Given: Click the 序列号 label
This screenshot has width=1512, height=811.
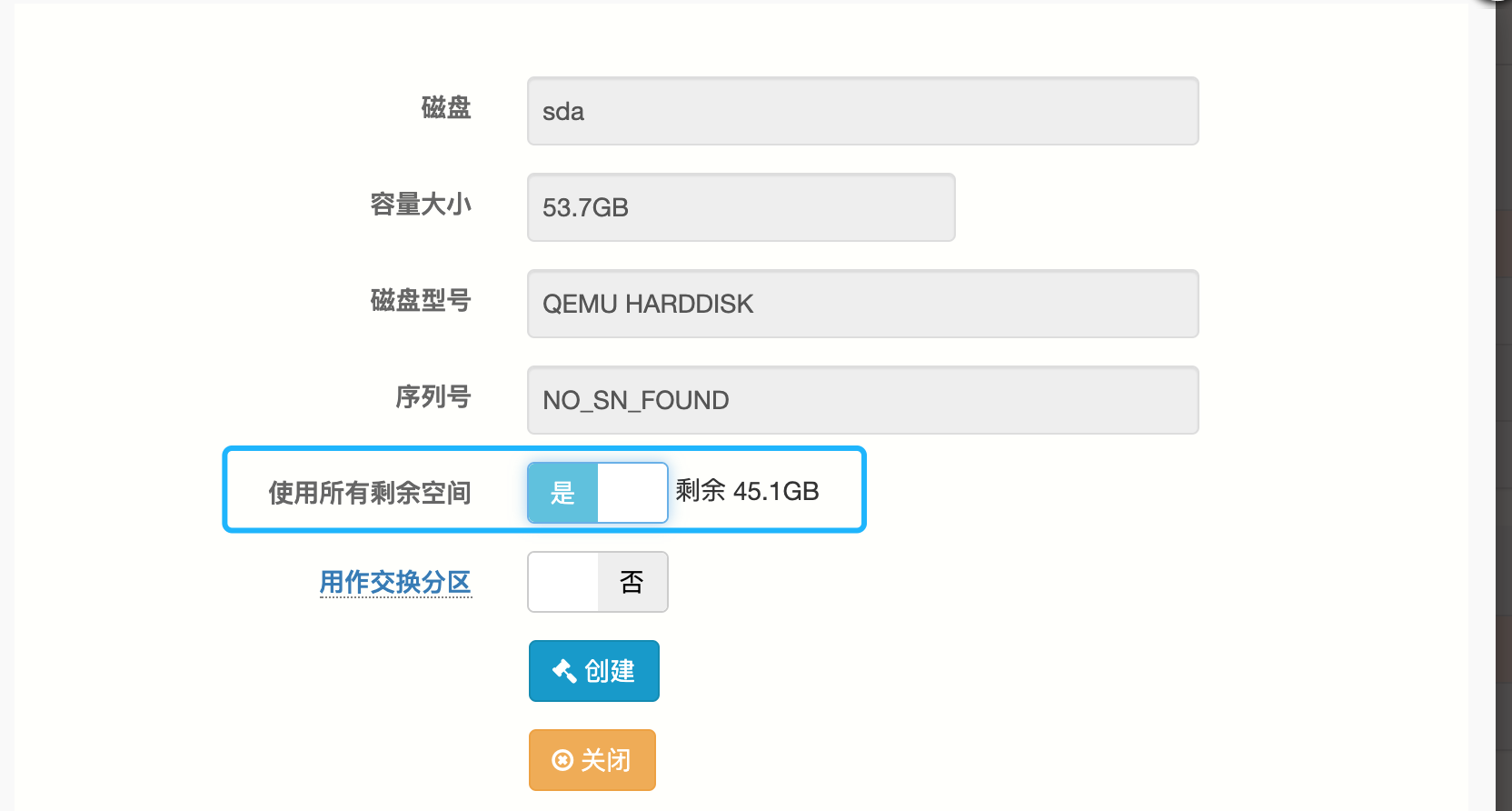Looking at the screenshot, I should point(433,396).
